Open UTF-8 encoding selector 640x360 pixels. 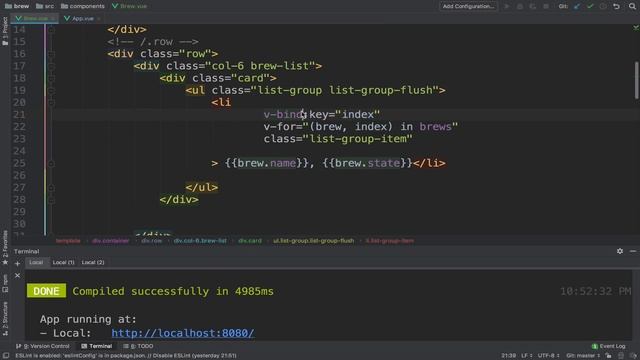(549, 356)
